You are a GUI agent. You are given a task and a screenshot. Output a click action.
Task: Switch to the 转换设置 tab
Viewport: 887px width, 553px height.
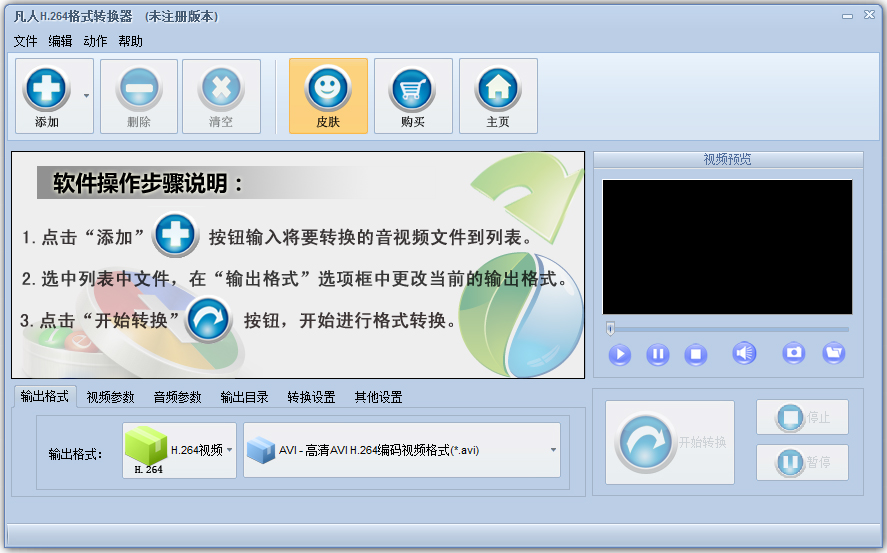point(311,398)
